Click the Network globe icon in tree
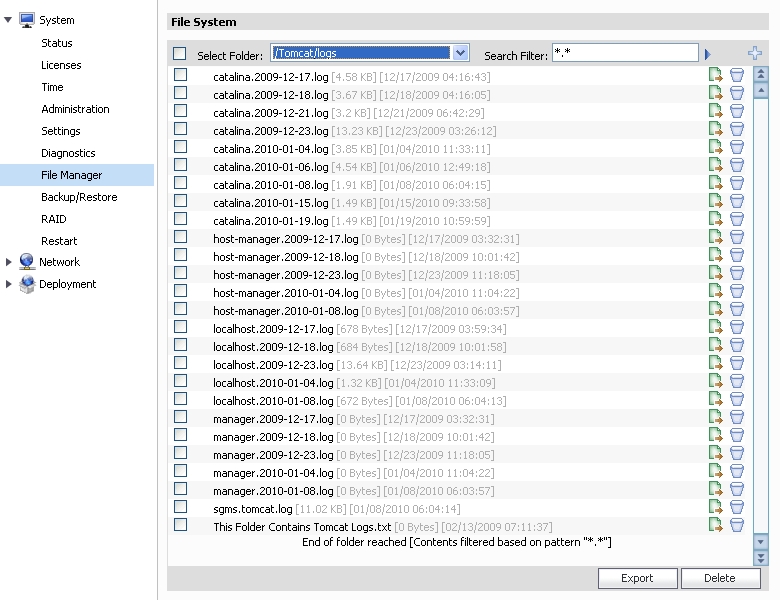The height and width of the screenshot is (600, 780). tap(27, 261)
